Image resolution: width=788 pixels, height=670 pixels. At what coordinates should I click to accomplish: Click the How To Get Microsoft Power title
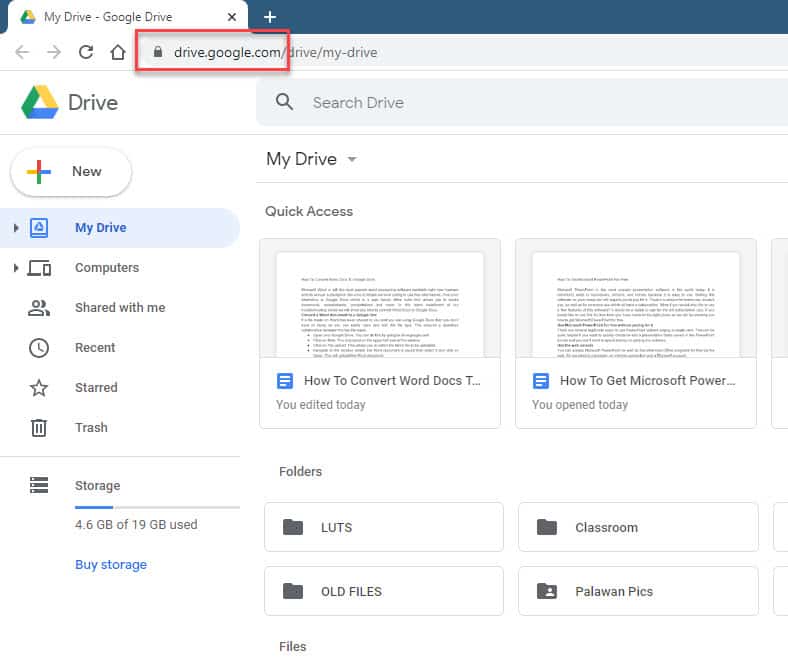[648, 380]
